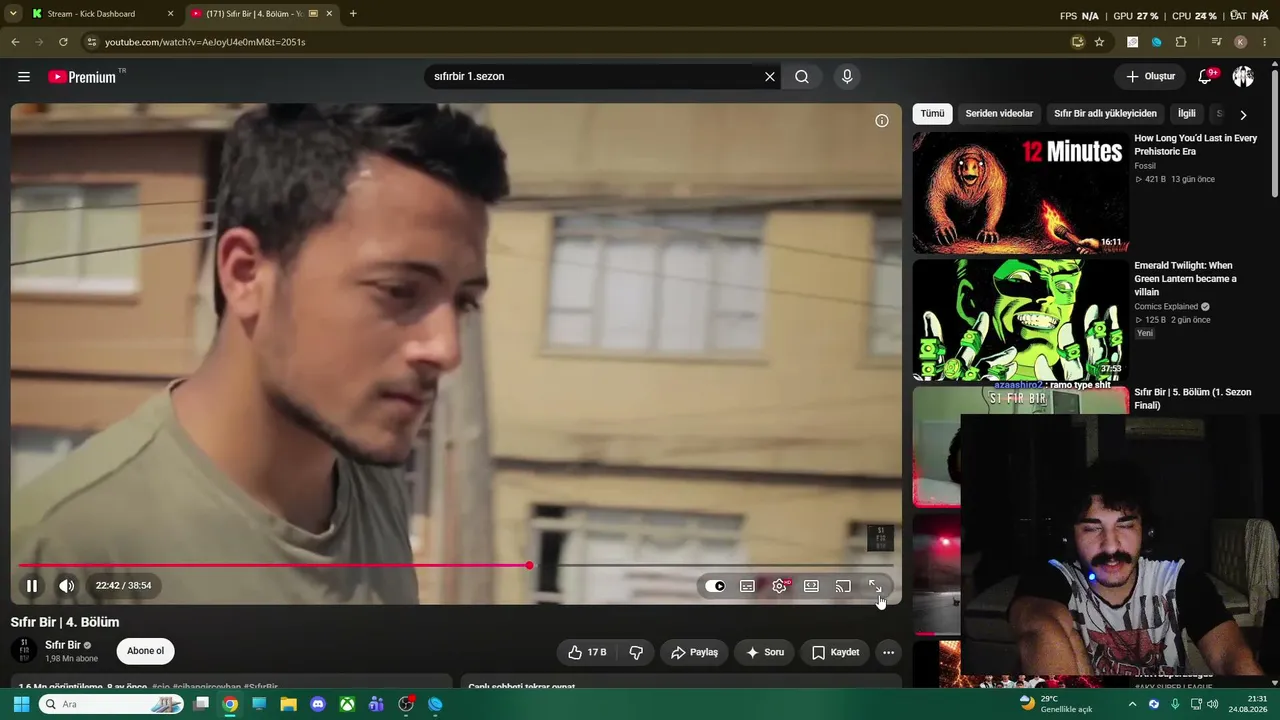Open the weather widget showing 29°C
Image resolution: width=1280 pixels, height=720 pixels.
pos(1055,704)
